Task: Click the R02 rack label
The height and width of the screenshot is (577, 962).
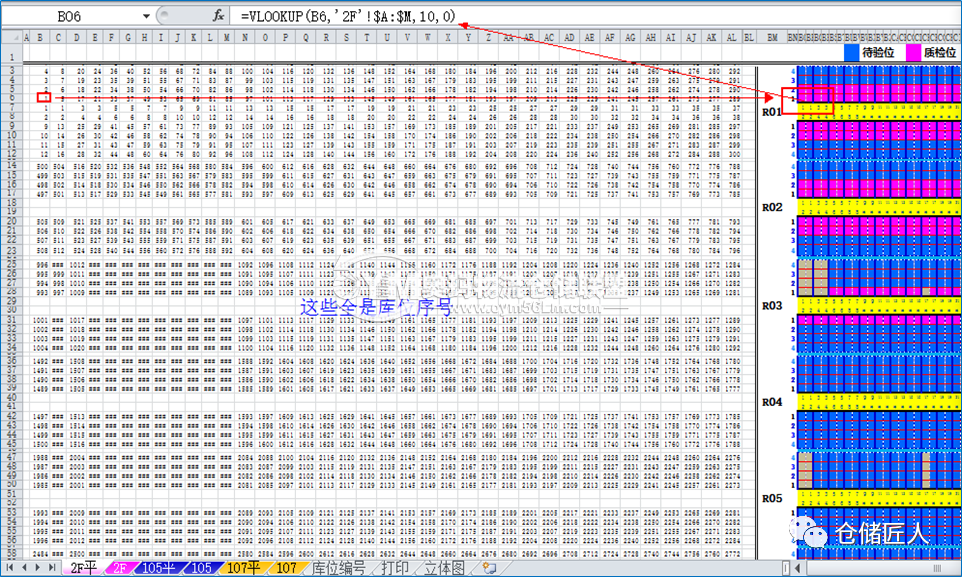Action: pos(772,207)
